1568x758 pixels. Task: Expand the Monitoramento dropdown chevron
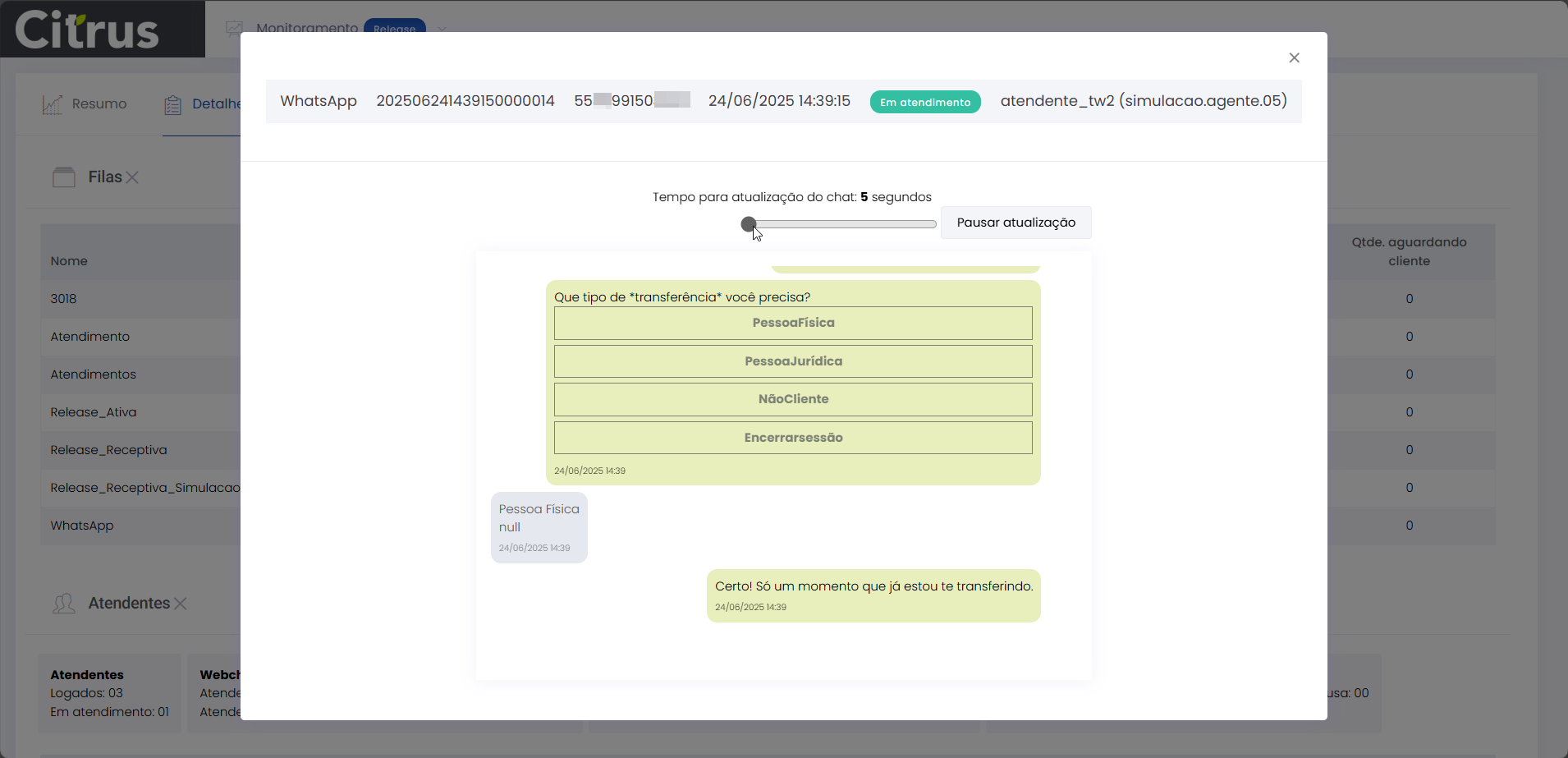pyautogui.click(x=442, y=28)
